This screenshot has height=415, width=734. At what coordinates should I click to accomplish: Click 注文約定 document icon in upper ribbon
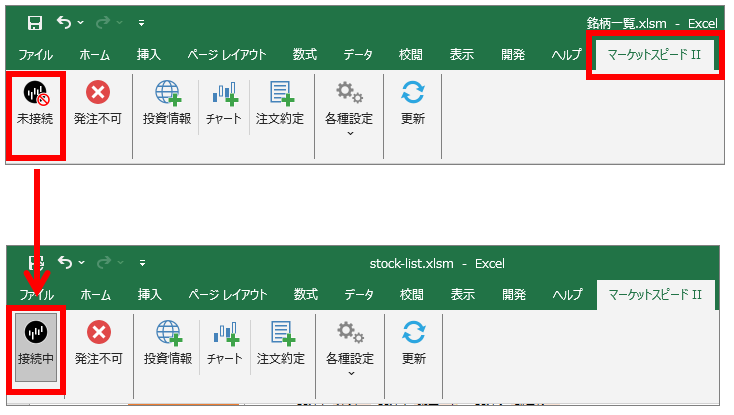pos(280,104)
